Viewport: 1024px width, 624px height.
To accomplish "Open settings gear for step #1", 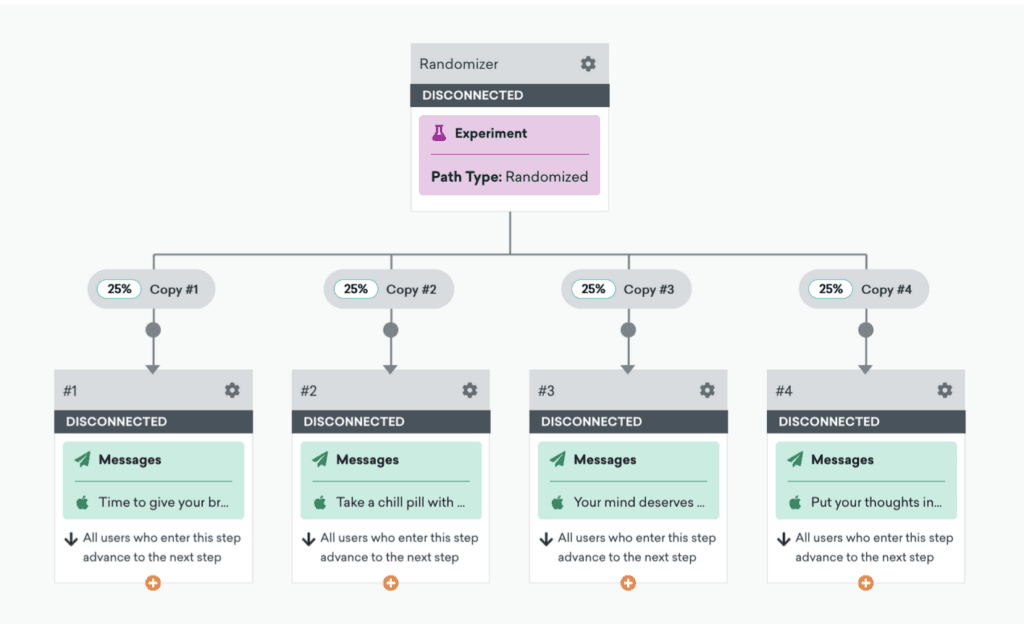I will coord(232,390).
